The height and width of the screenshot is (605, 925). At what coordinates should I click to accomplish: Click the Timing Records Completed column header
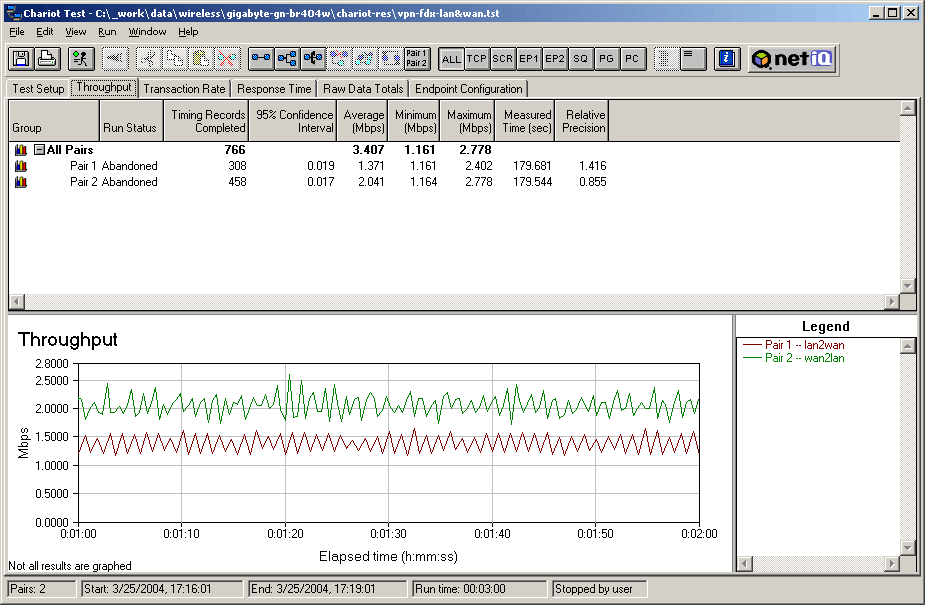207,121
